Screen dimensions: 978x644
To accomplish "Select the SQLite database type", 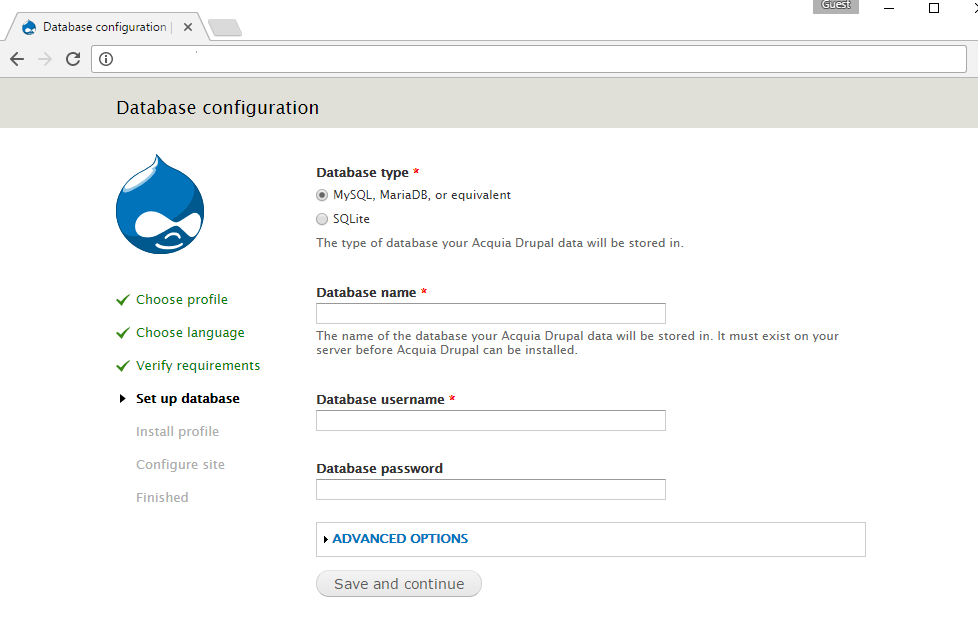I will 322,219.
